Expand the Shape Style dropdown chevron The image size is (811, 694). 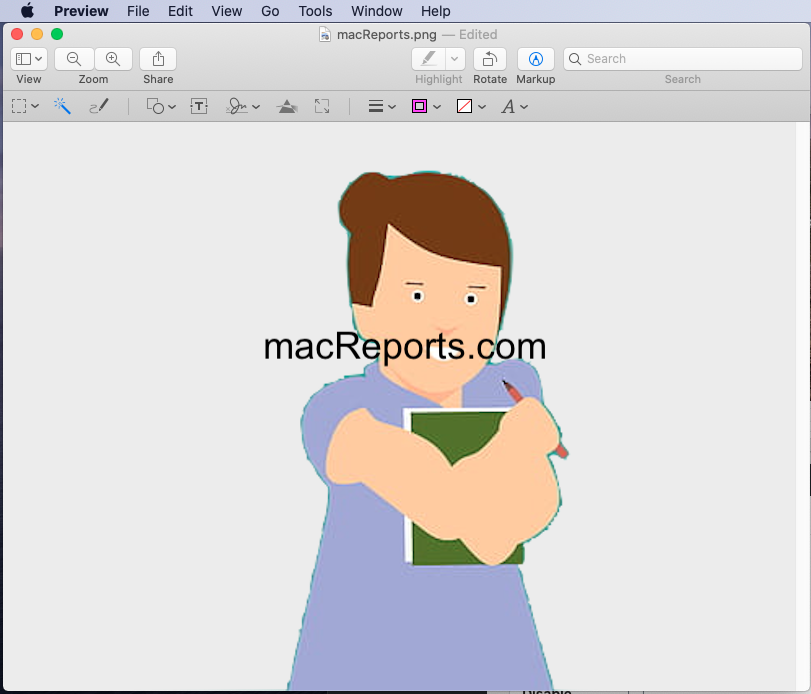(x=392, y=107)
